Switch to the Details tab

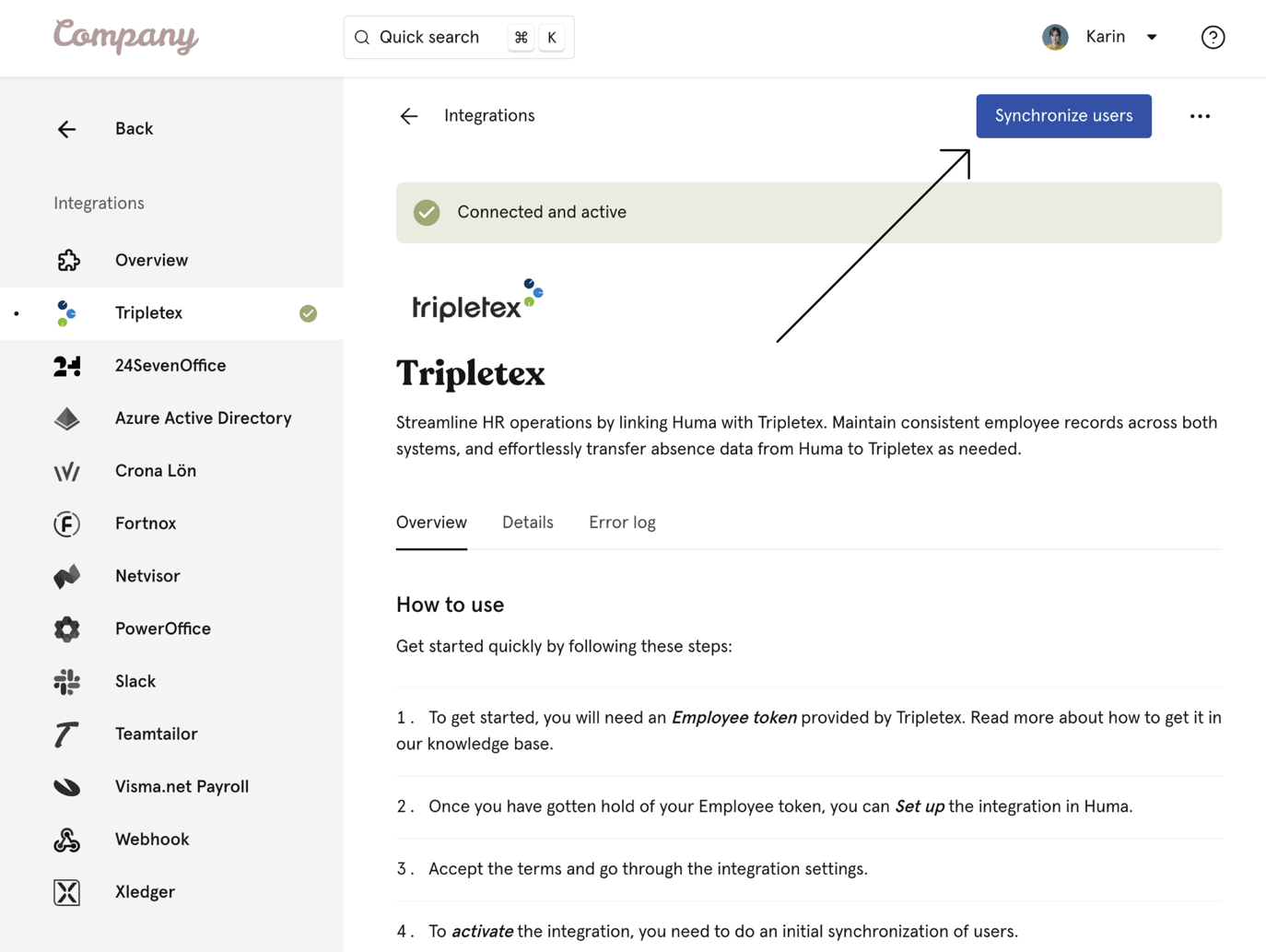pos(527,522)
